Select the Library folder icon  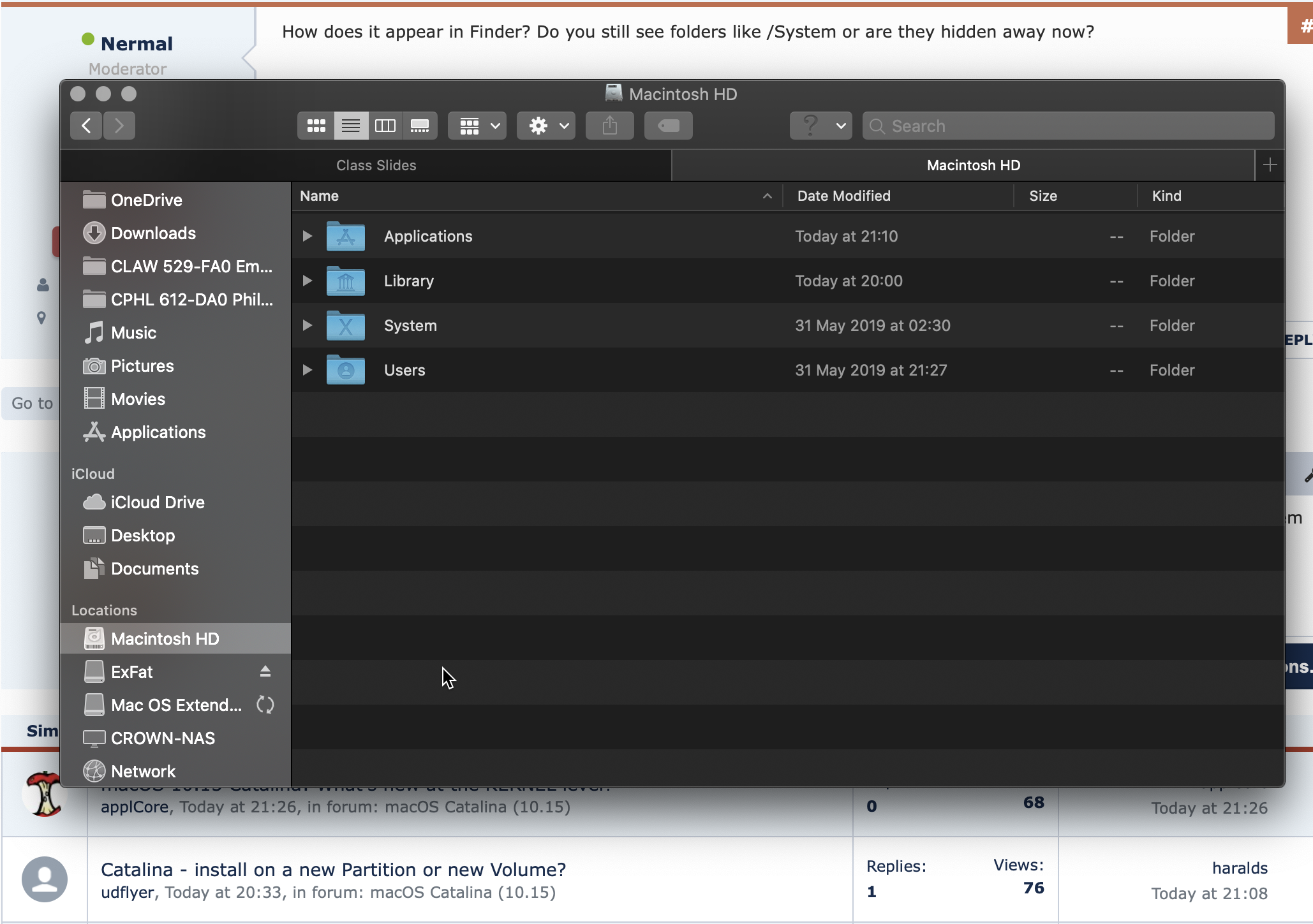click(x=345, y=281)
